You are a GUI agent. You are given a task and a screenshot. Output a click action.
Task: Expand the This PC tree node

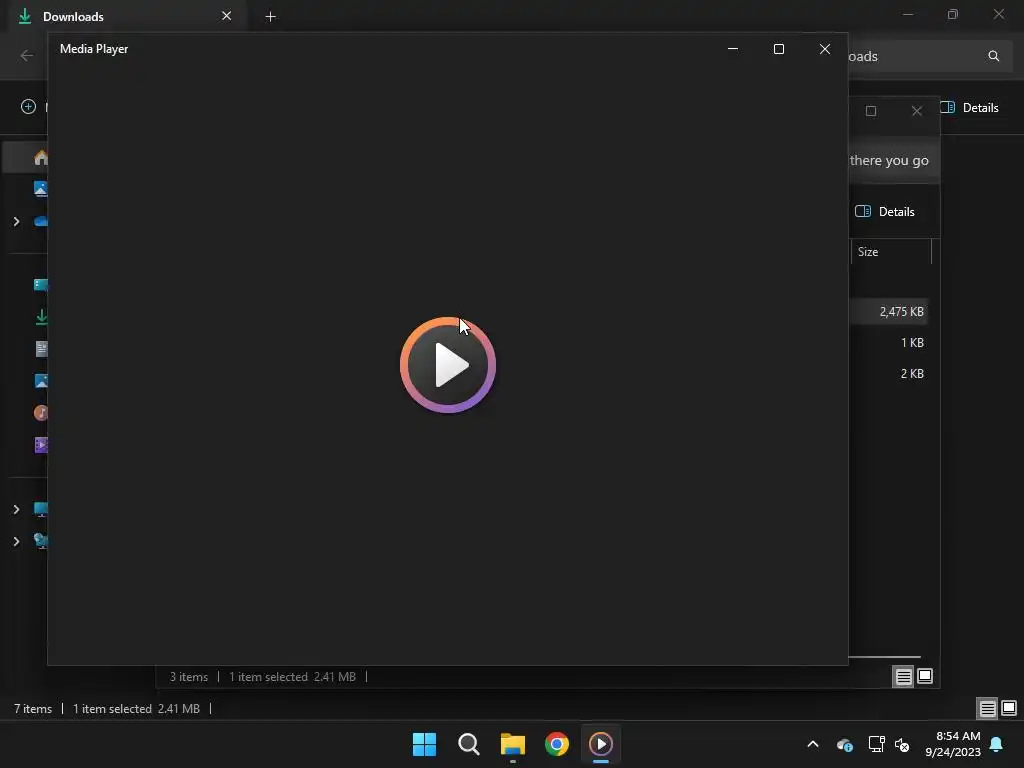click(16, 509)
